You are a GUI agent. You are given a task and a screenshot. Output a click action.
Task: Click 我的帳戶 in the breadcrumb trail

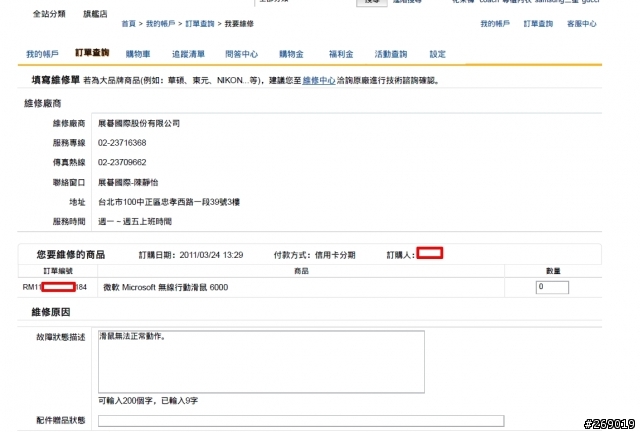point(160,24)
